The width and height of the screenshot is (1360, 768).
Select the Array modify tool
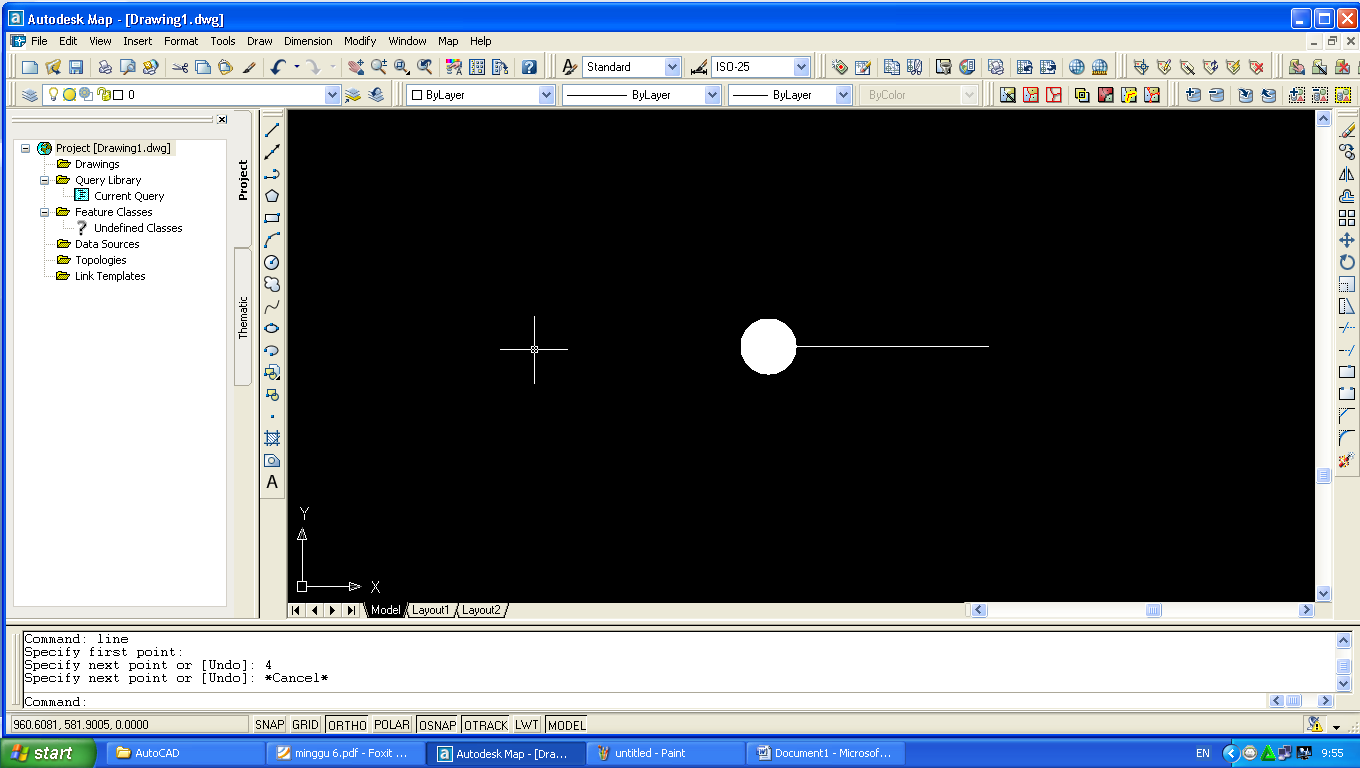[1347, 218]
